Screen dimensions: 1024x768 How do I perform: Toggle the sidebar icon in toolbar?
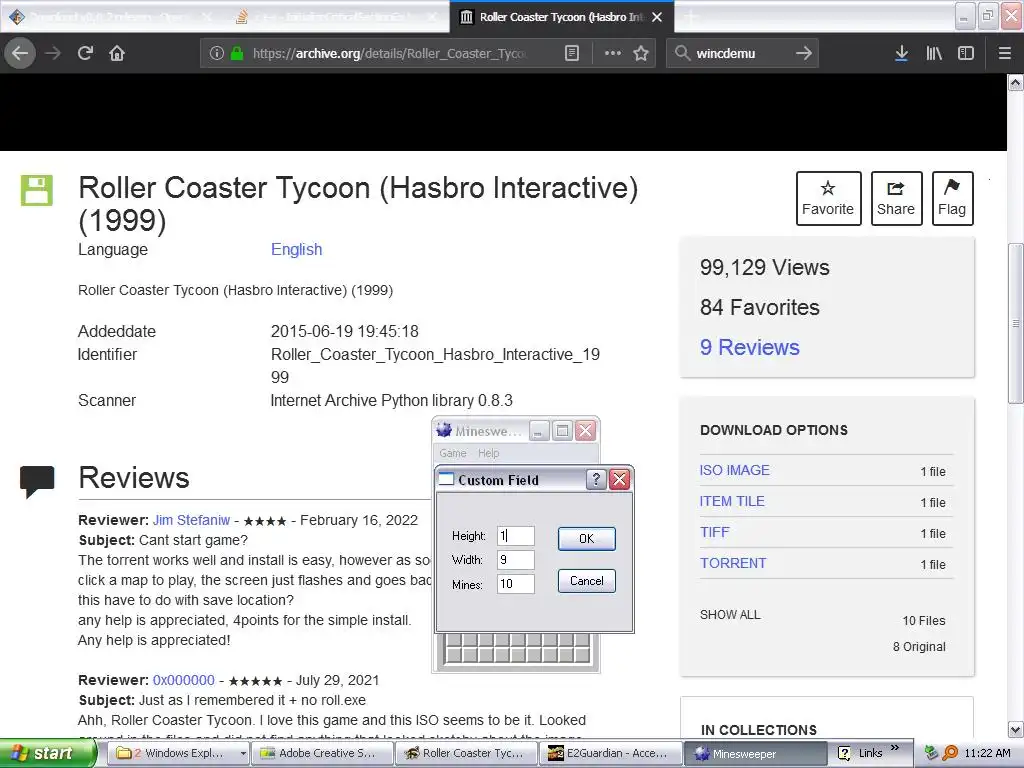(966, 53)
